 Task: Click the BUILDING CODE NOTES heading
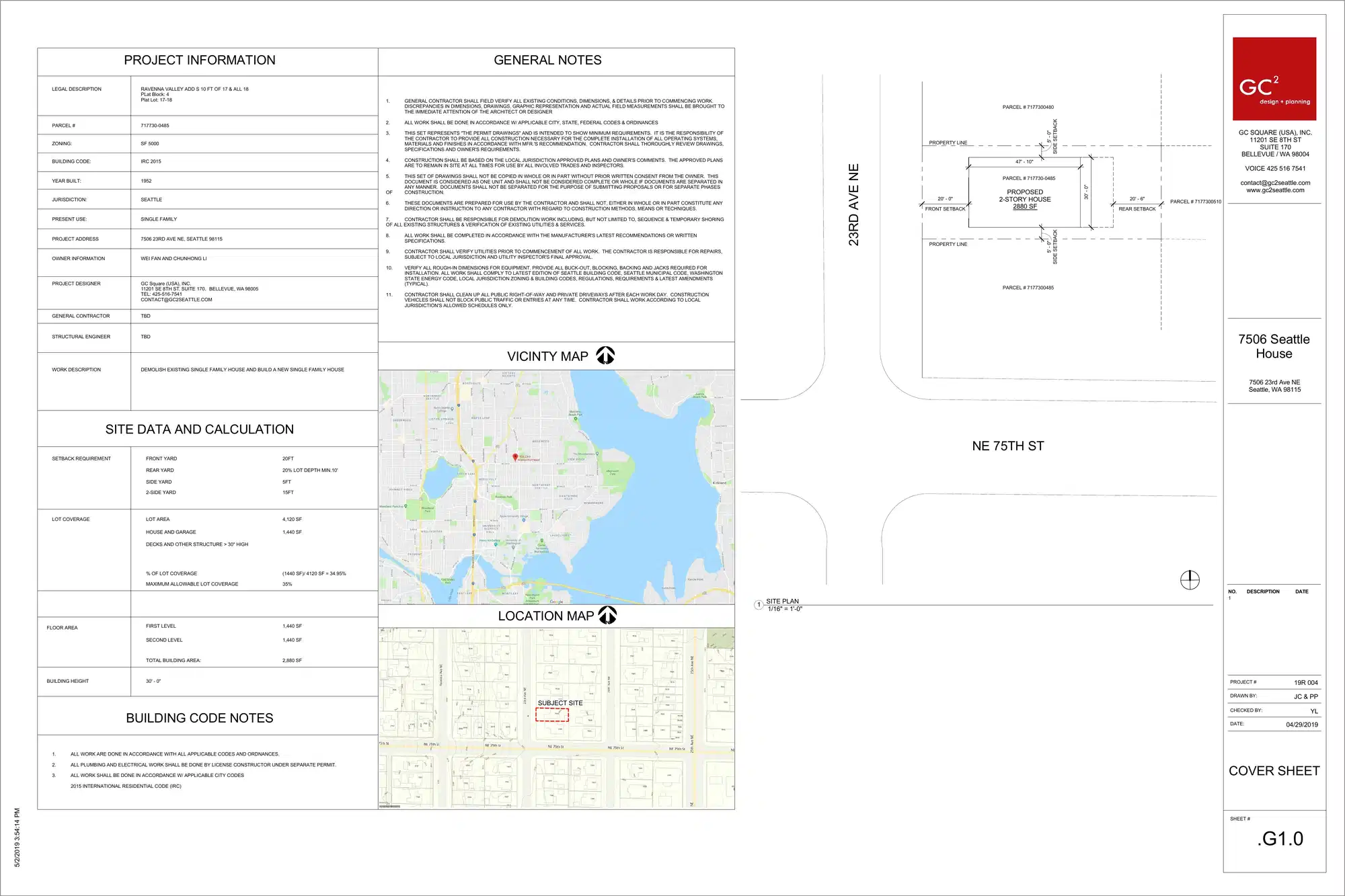[x=200, y=718]
